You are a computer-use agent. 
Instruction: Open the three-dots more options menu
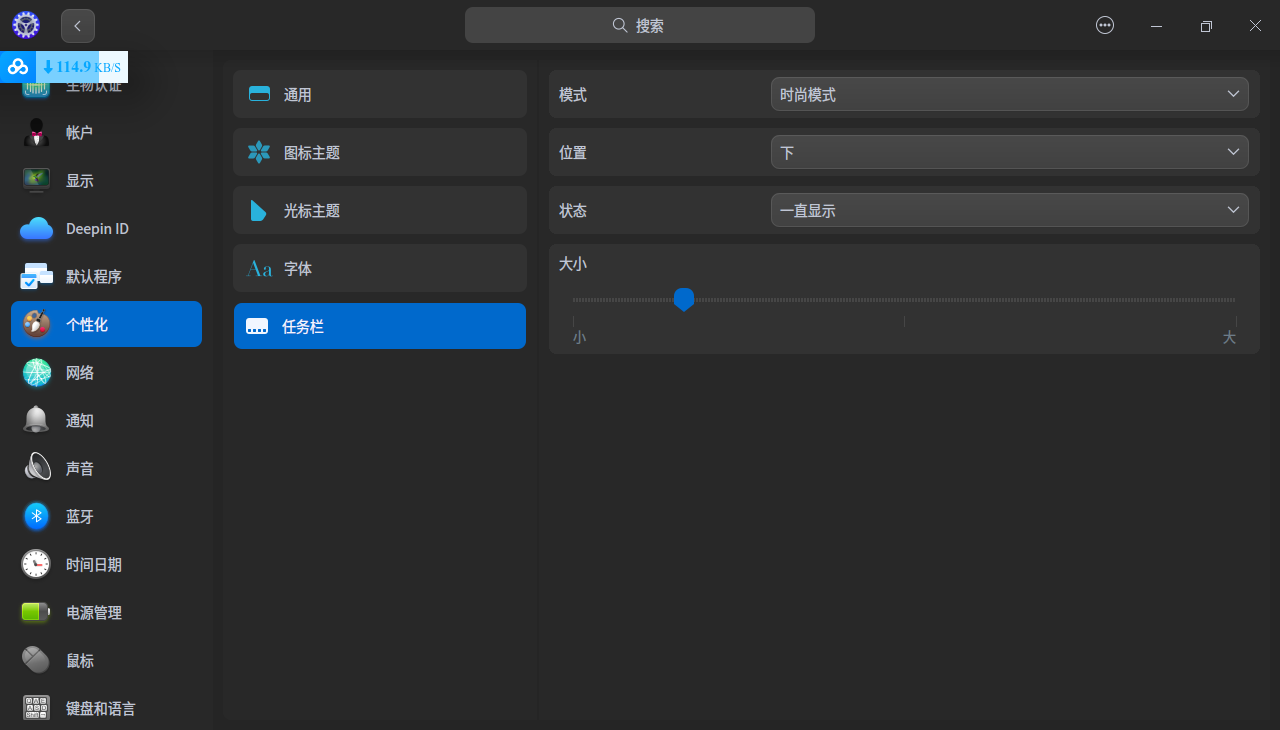pos(1105,26)
